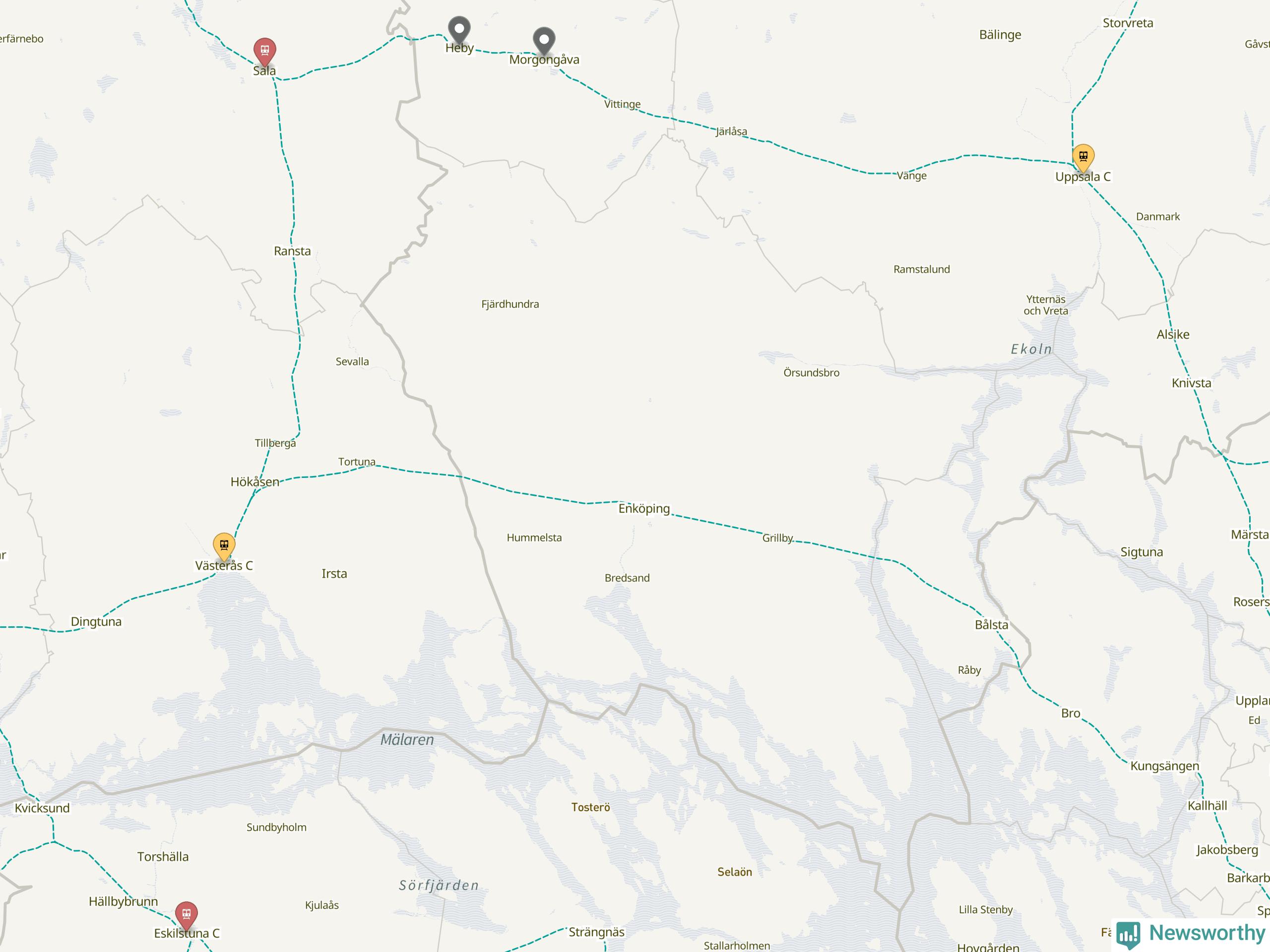
Task: Click the Örsundsbro place label
Action: click(x=811, y=372)
